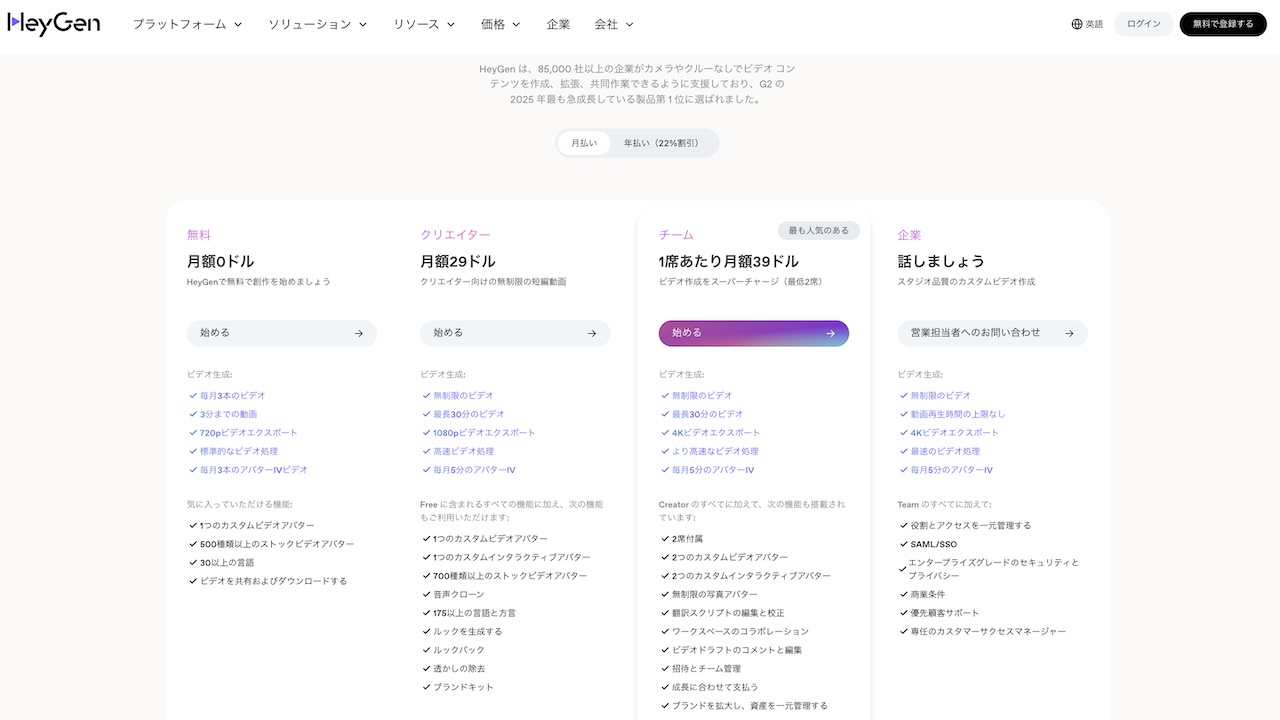This screenshot has width=1280, height=720.
Task: Open the 企業 nav item
Action: point(558,24)
